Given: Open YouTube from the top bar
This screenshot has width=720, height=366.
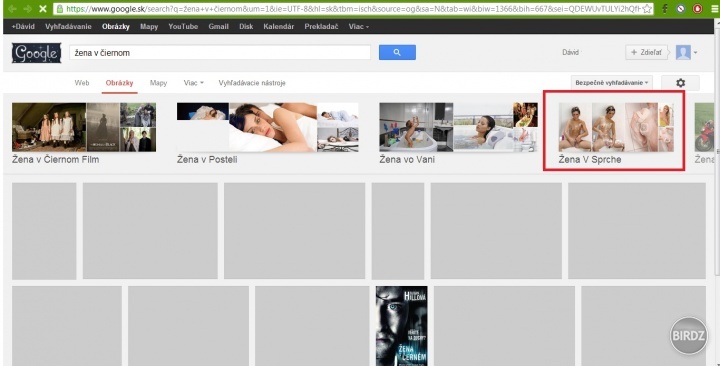Looking at the screenshot, I should point(183,27).
